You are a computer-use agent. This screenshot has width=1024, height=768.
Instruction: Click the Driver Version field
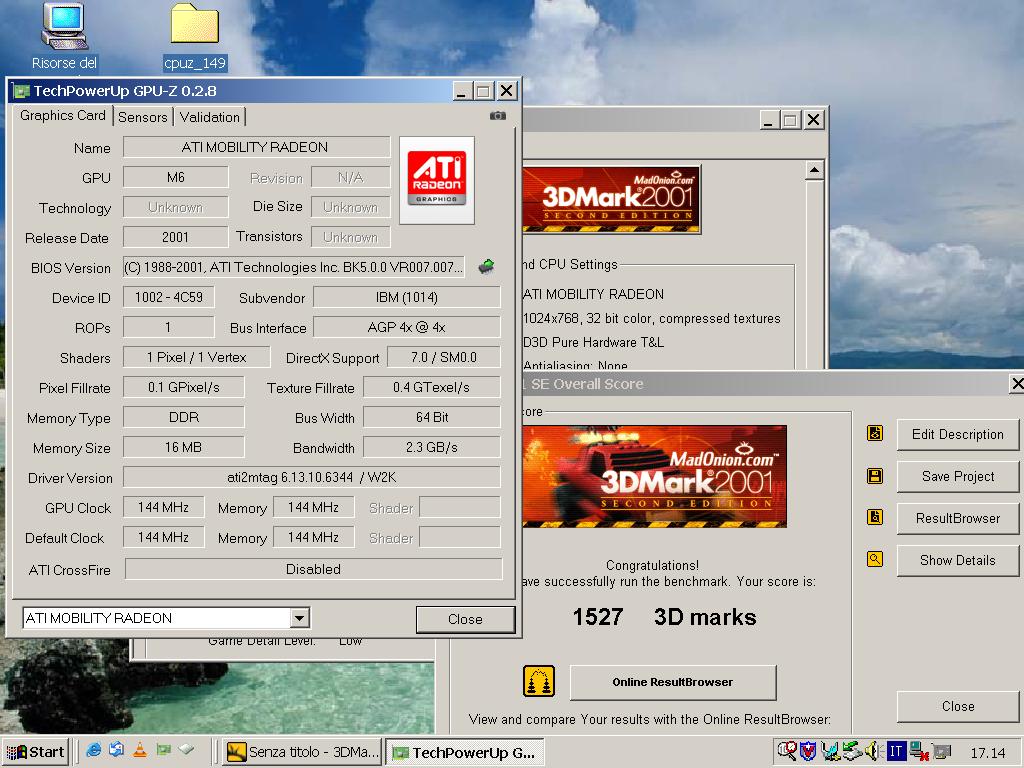coord(312,477)
